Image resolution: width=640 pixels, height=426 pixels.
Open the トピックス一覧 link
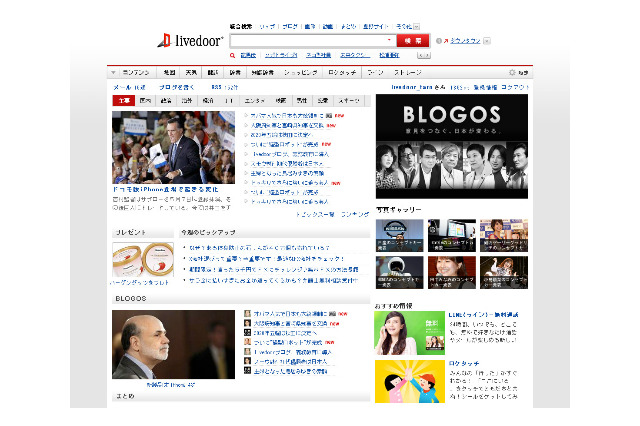click(315, 214)
